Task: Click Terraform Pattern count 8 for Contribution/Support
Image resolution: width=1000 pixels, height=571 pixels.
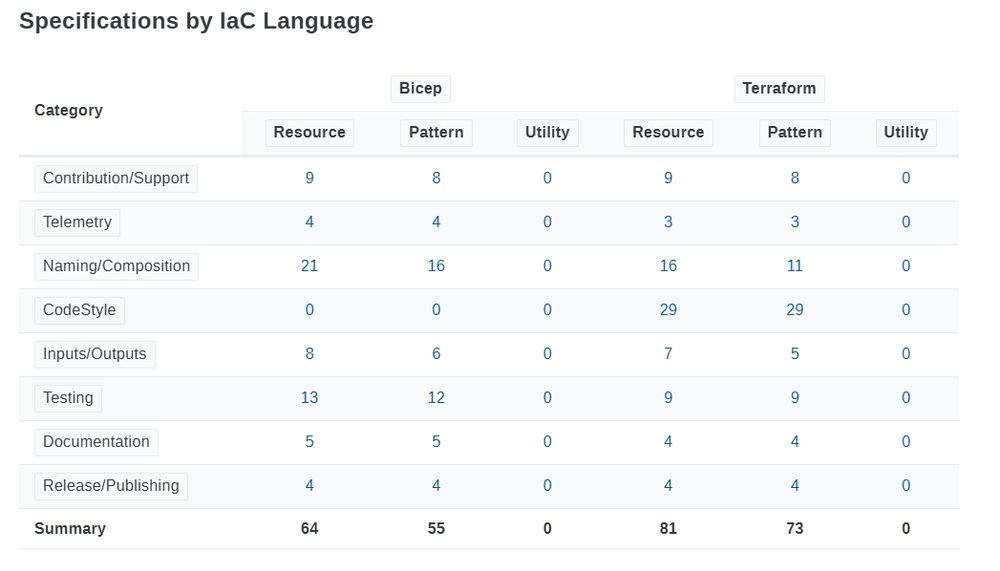Action: pyautogui.click(x=795, y=179)
